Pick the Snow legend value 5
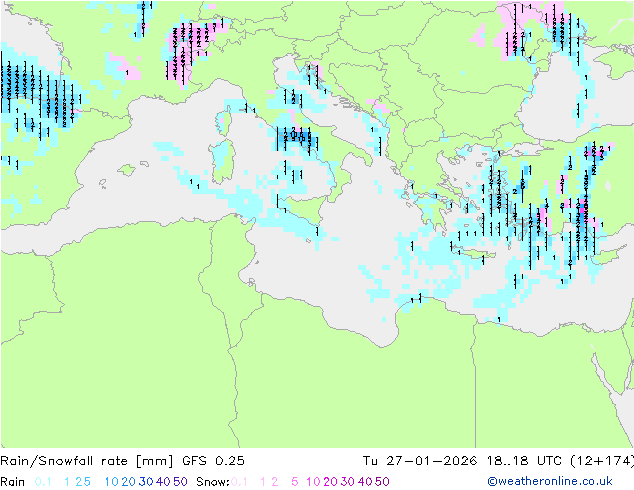 tap(295, 482)
